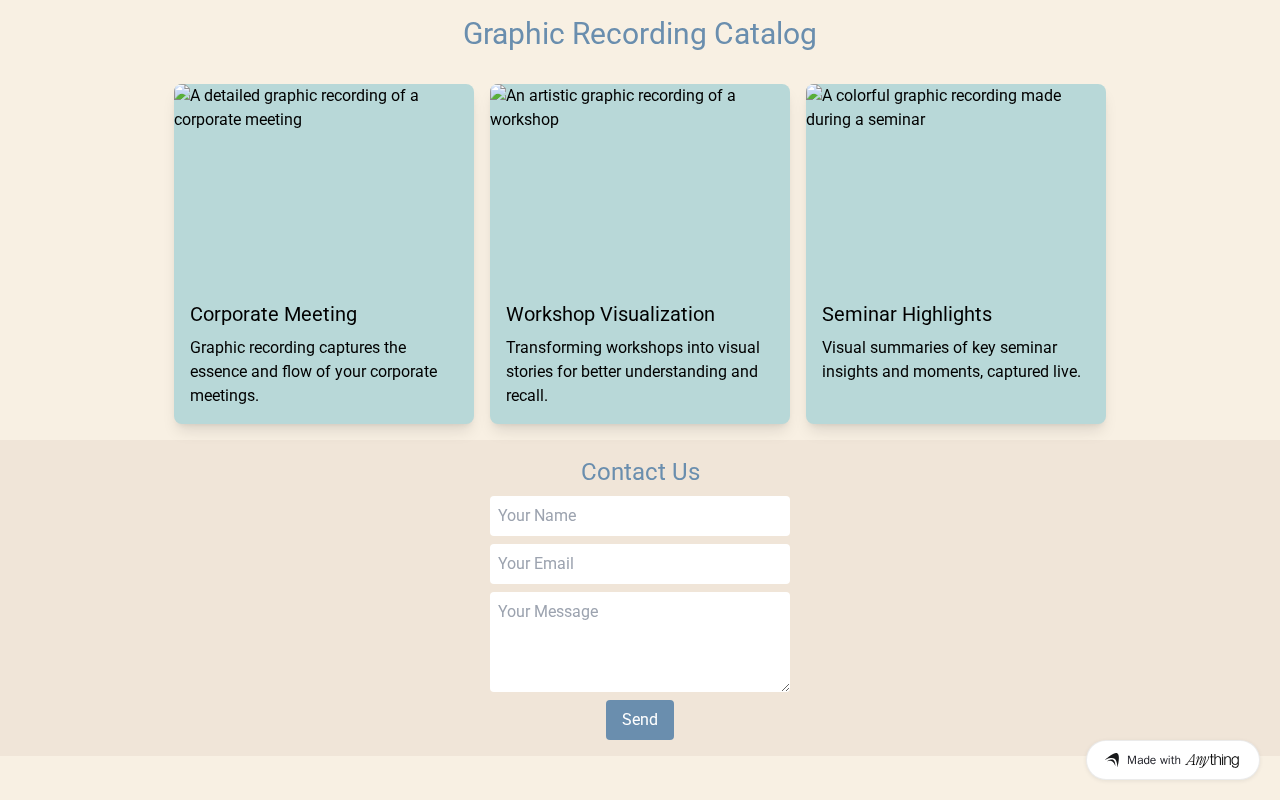The height and width of the screenshot is (800, 1280).
Task: Click the seminar graphic recording image
Action: pyautogui.click(x=956, y=185)
